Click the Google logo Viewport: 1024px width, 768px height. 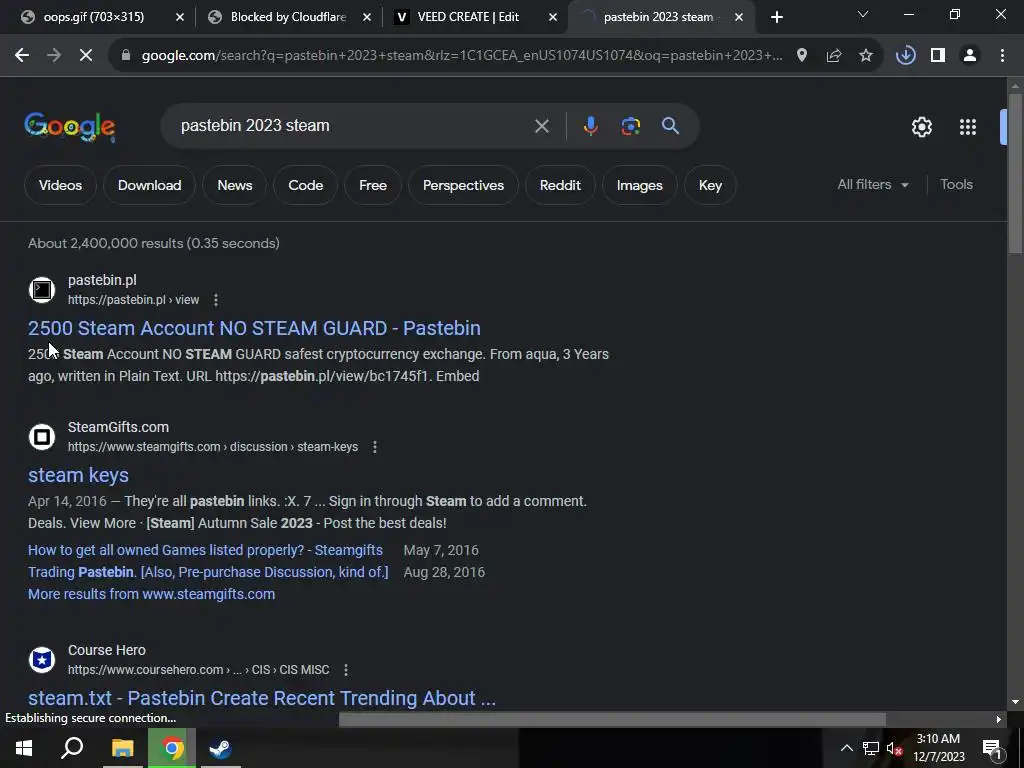point(70,127)
